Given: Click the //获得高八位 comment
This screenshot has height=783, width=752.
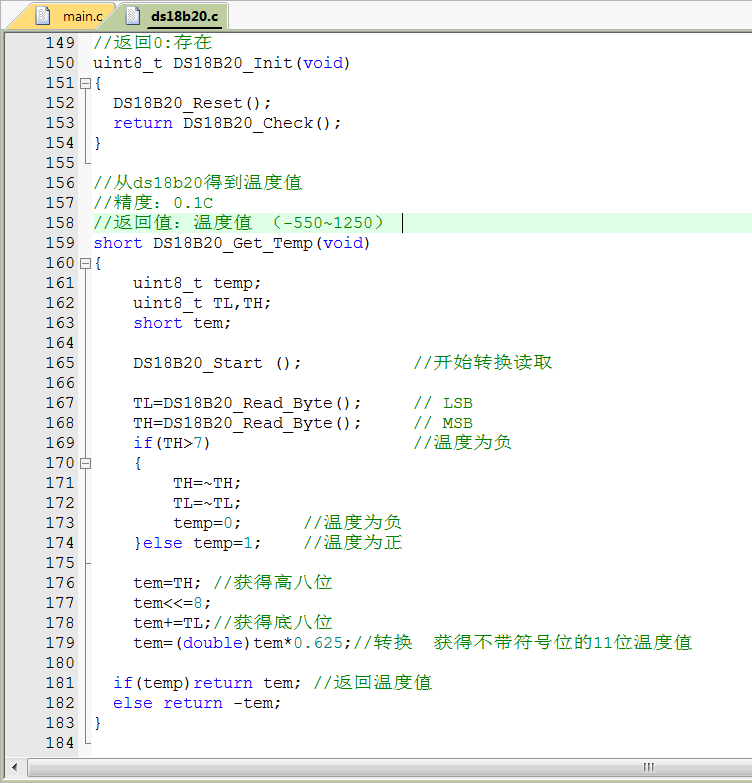Looking at the screenshot, I should [x=273, y=583].
